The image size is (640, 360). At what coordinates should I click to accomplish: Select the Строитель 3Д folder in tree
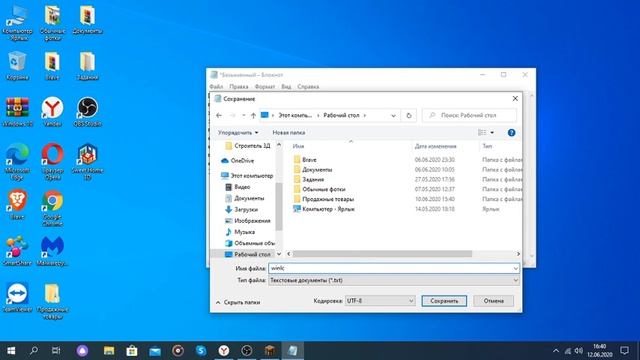pyautogui.click(x=248, y=146)
